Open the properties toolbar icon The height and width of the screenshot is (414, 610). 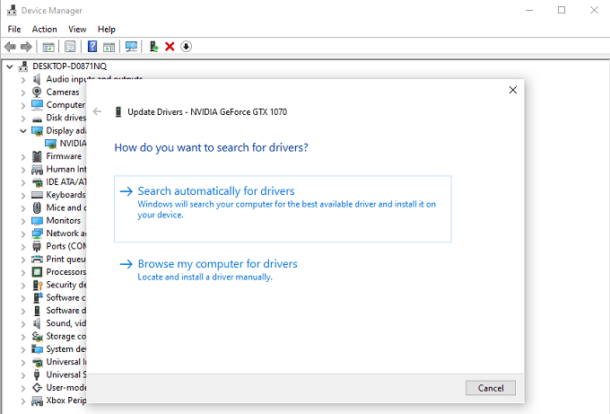[x=70, y=47]
